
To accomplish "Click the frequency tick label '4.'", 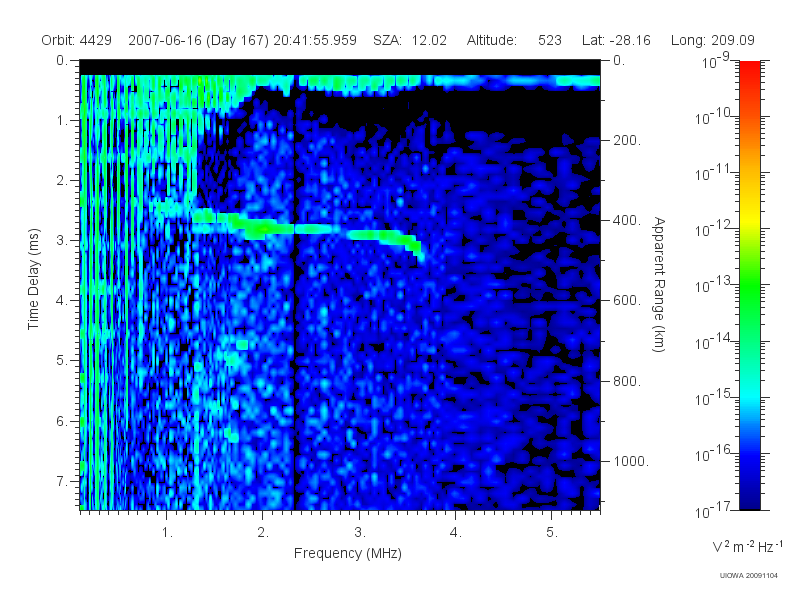I will (456, 533).
